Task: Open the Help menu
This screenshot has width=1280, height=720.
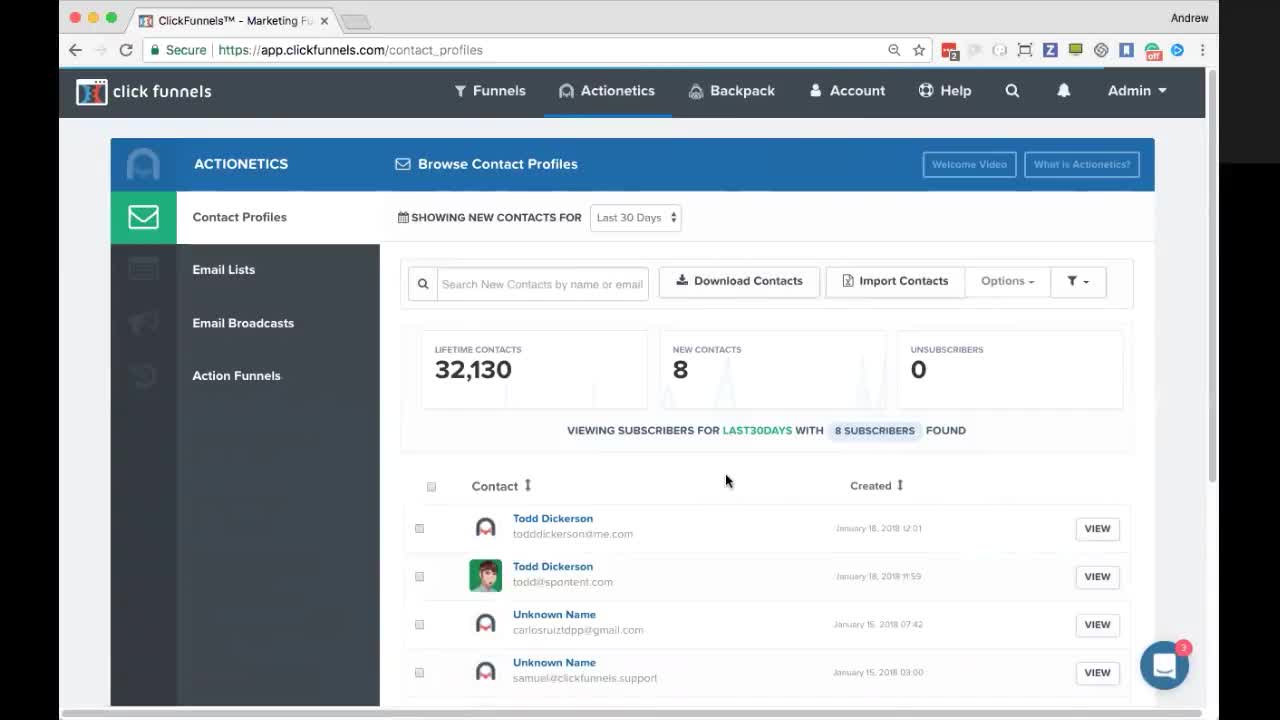Action: coord(945,91)
